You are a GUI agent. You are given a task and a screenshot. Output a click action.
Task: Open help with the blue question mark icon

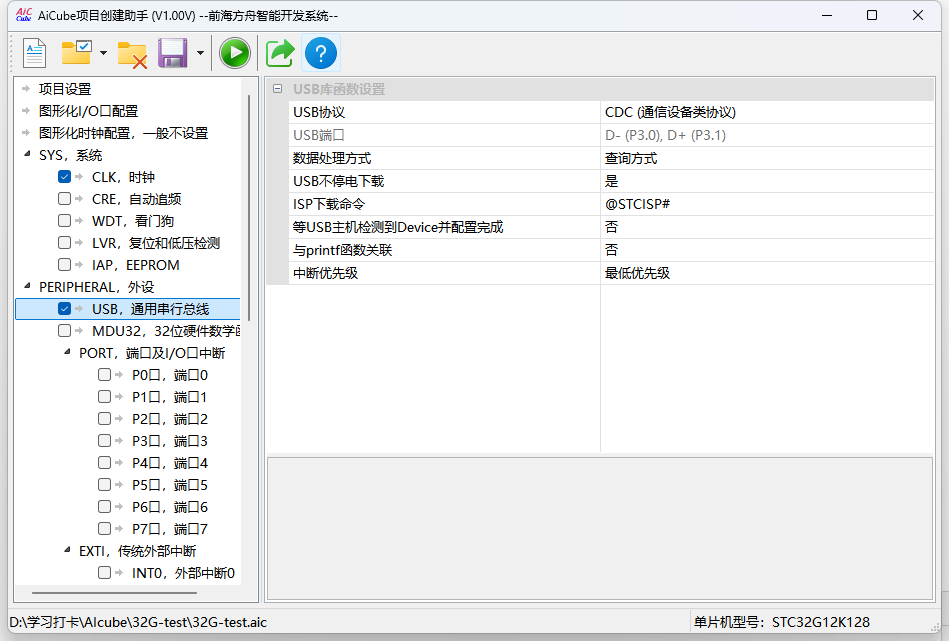tap(321, 53)
